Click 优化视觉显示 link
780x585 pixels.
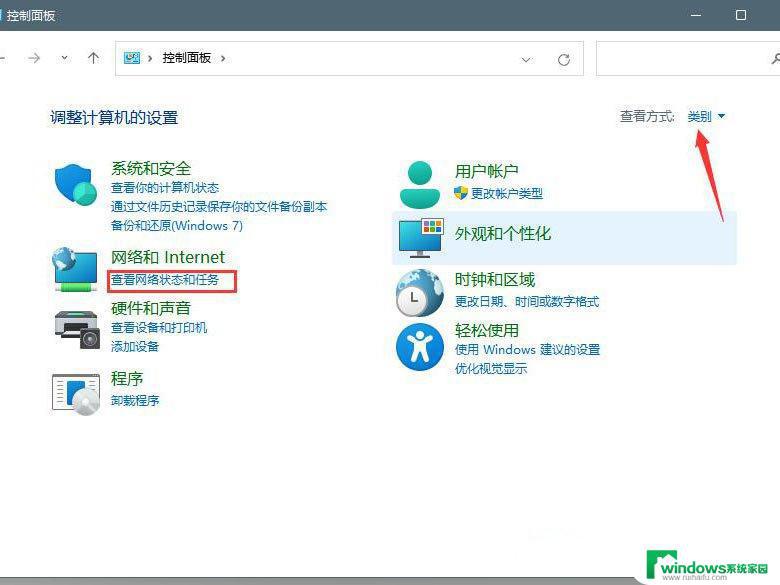point(490,369)
